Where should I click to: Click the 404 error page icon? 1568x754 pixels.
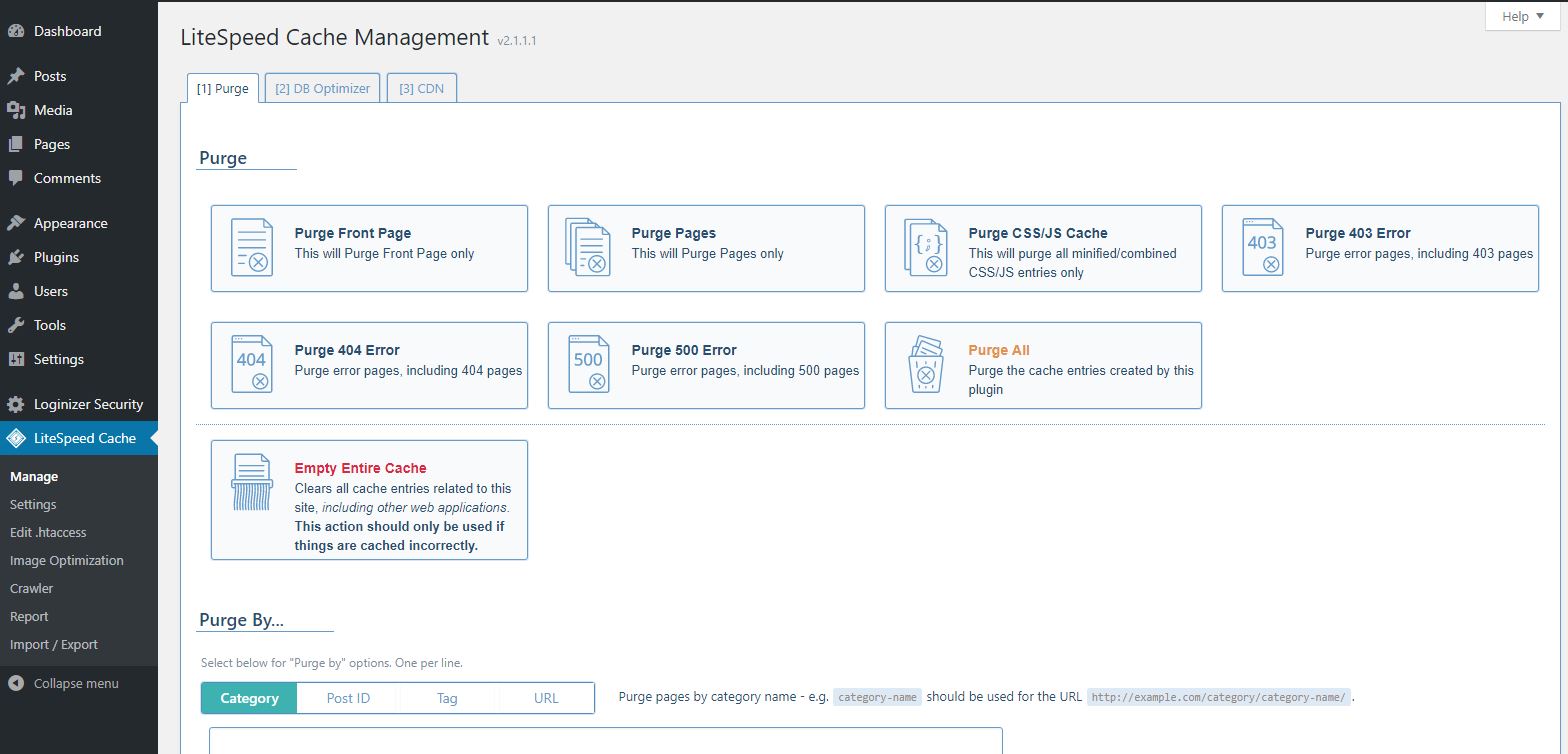click(x=251, y=364)
